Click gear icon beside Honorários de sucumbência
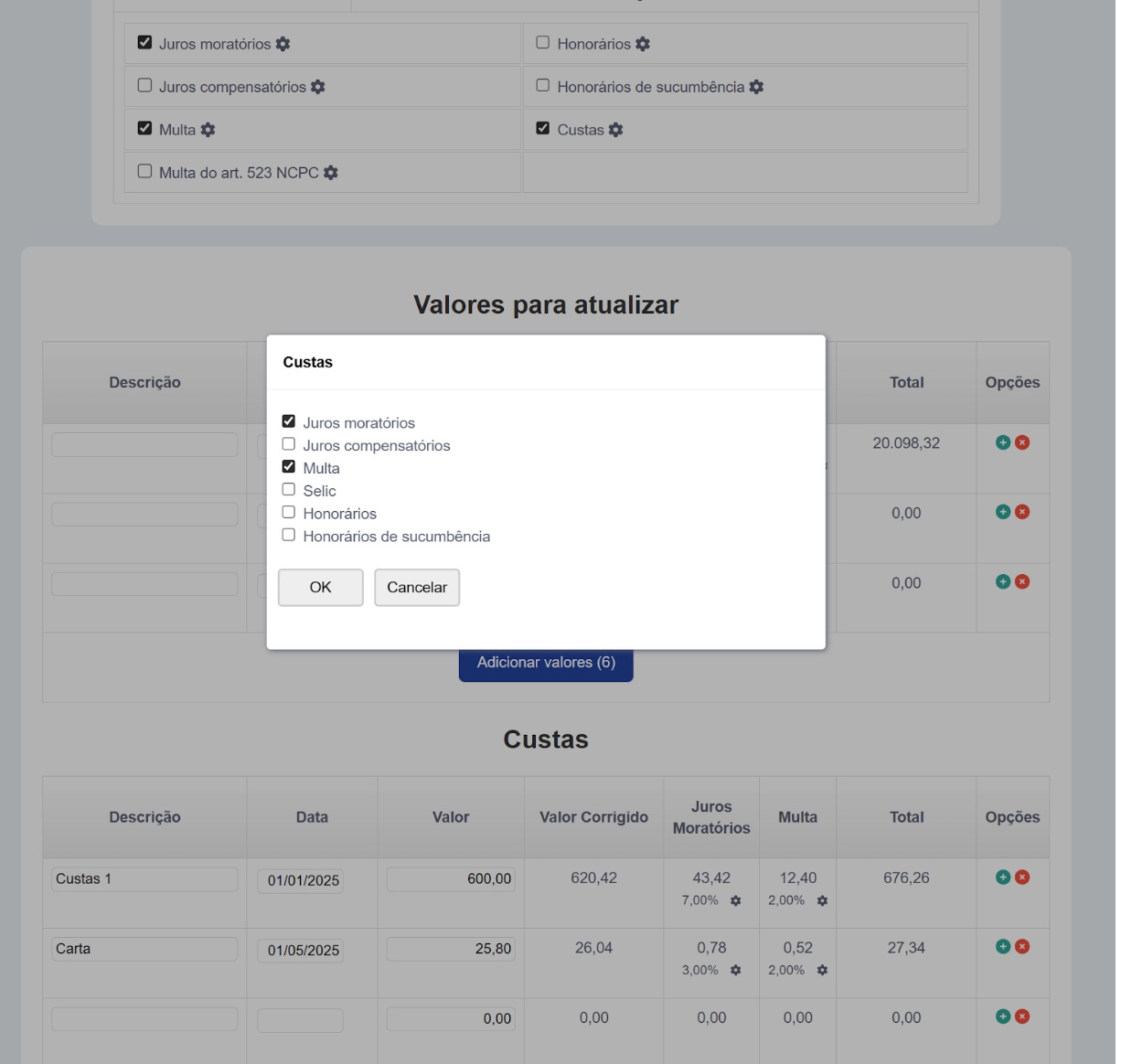1121x1064 pixels. (756, 87)
